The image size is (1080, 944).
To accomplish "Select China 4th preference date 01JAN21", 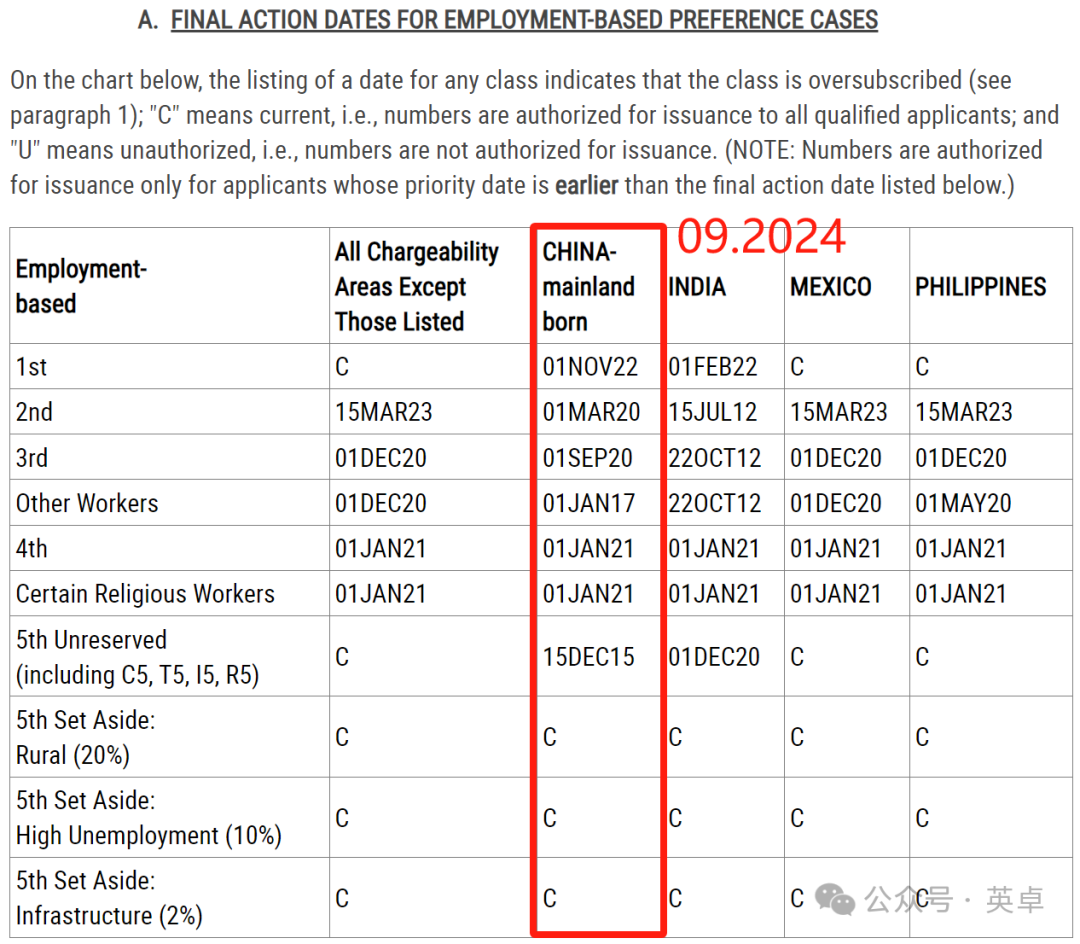I will click(x=588, y=548).
